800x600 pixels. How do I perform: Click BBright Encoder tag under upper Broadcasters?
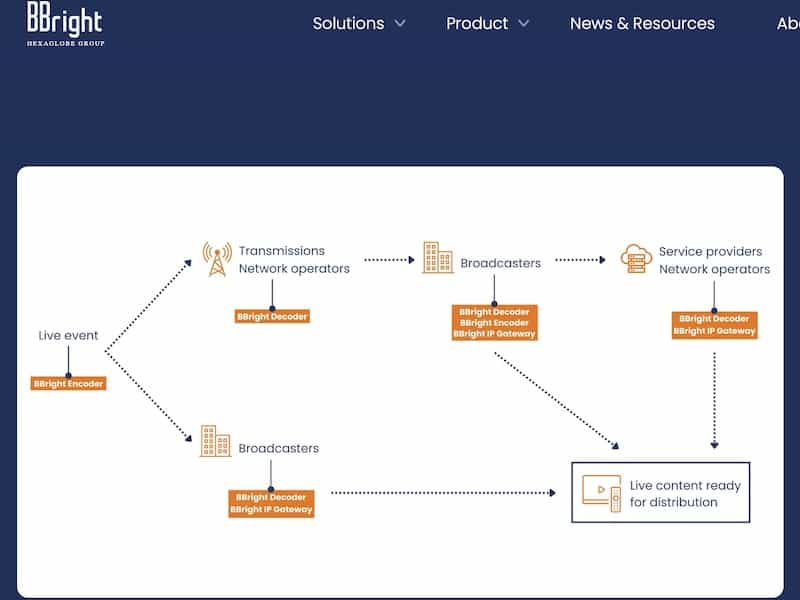pos(494,323)
